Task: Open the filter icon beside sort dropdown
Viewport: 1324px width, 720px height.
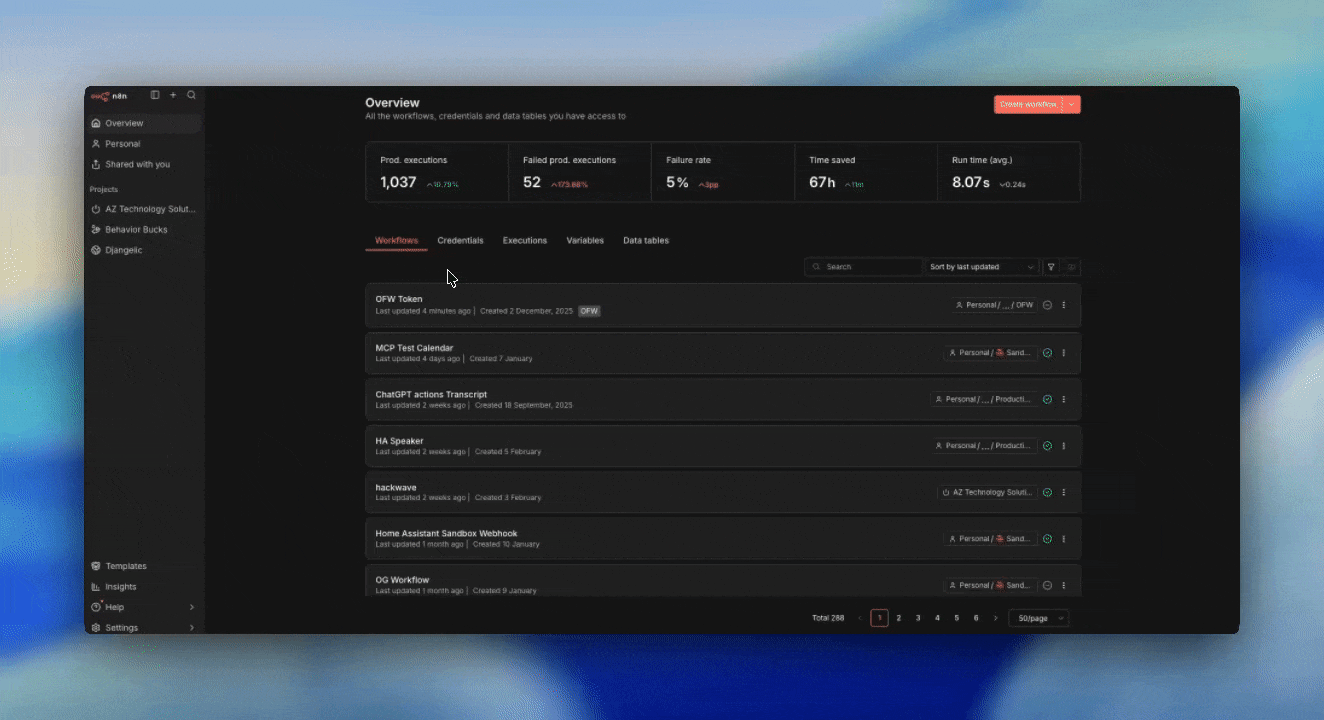Action: click(1051, 267)
